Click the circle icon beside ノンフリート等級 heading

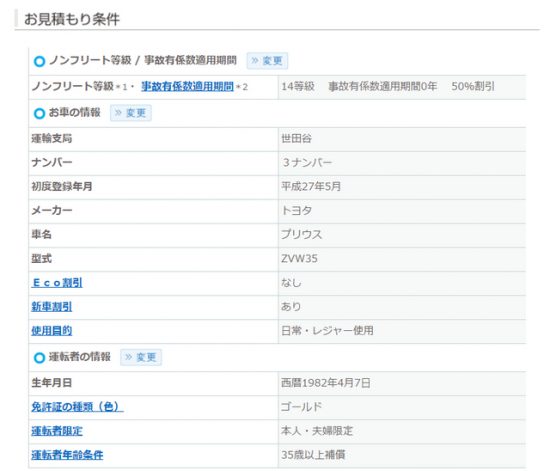click(x=39, y=61)
